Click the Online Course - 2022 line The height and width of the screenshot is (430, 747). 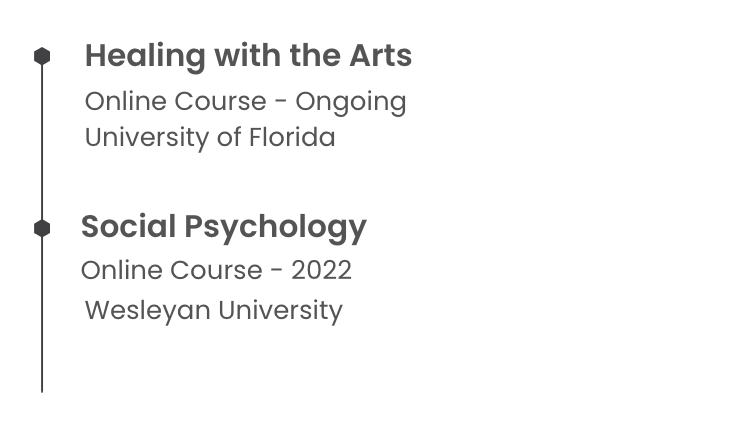[x=216, y=270]
